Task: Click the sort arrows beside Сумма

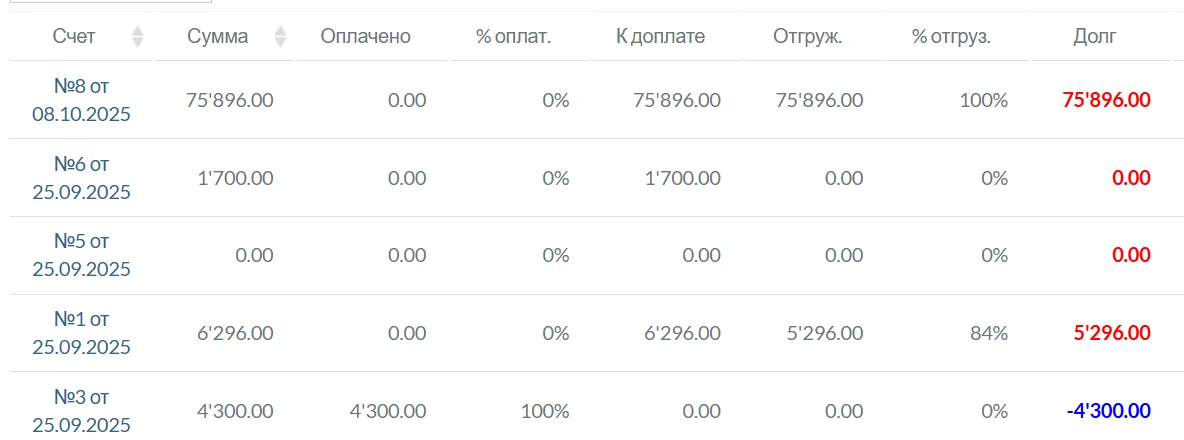Action: click(280, 37)
